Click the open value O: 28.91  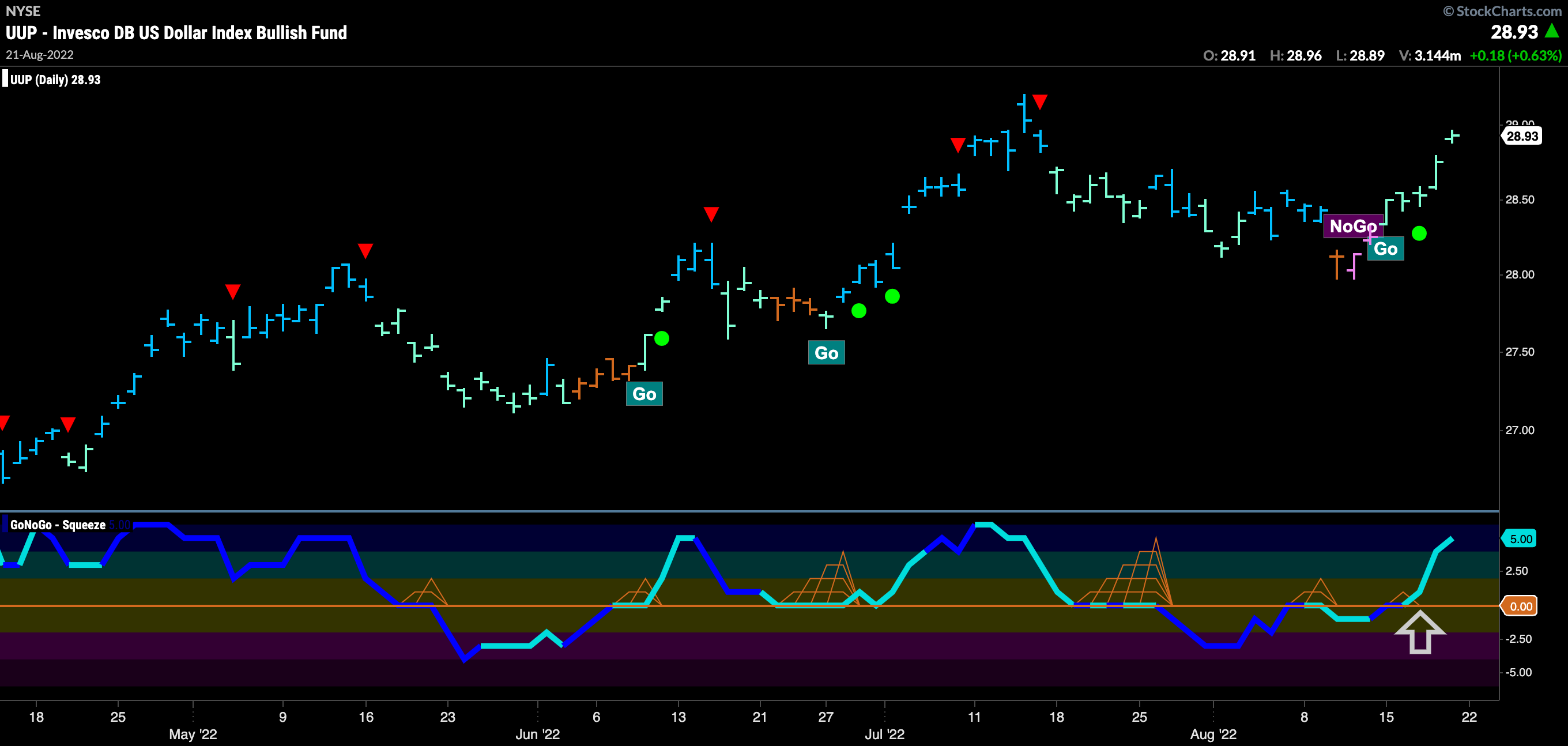click(1230, 55)
